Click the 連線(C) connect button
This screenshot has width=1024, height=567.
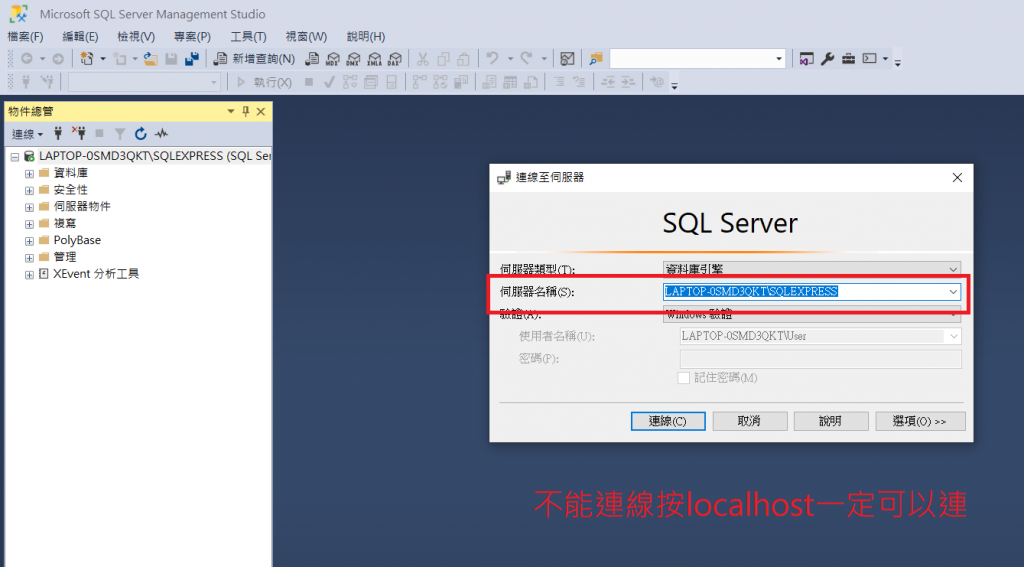tap(668, 421)
